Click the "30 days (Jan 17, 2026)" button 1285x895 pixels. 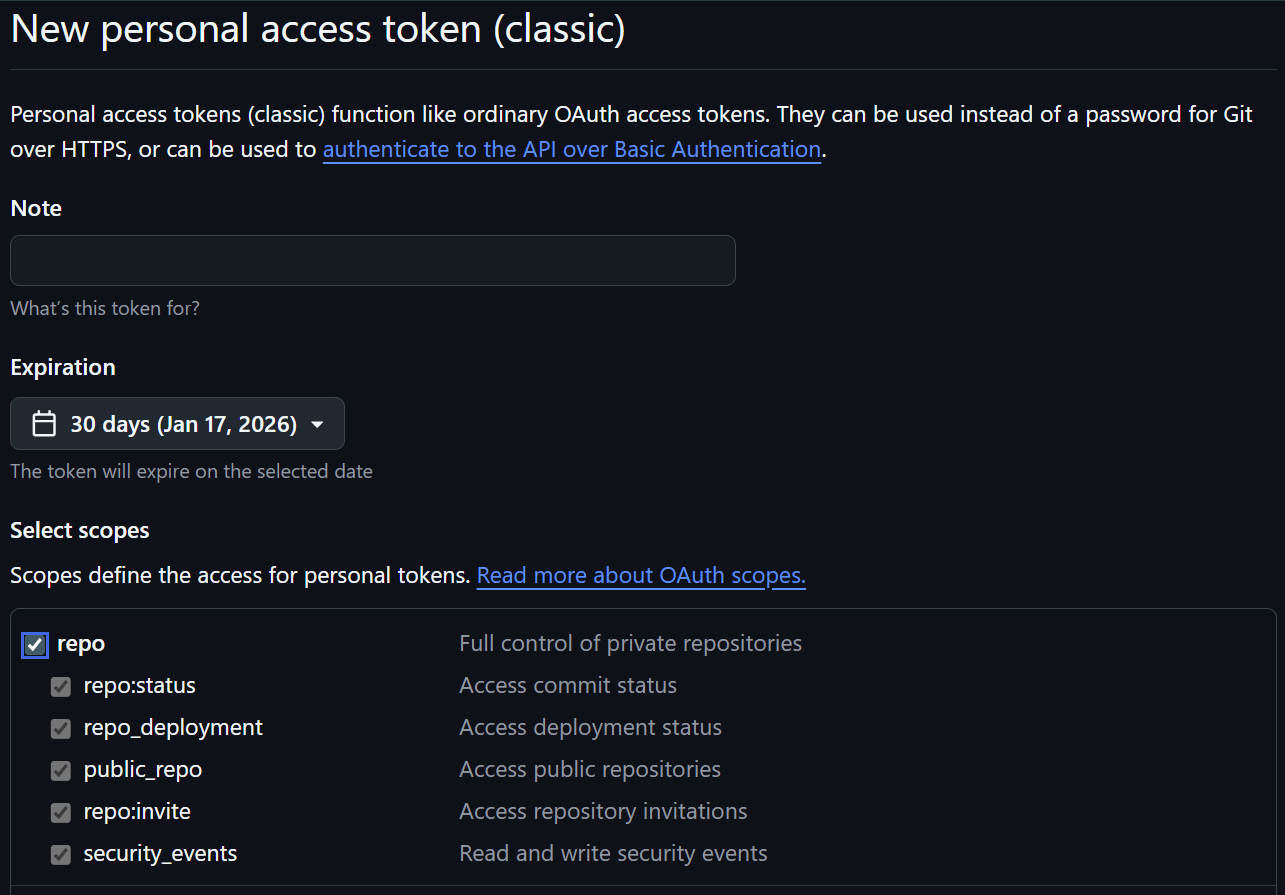tap(177, 423)
